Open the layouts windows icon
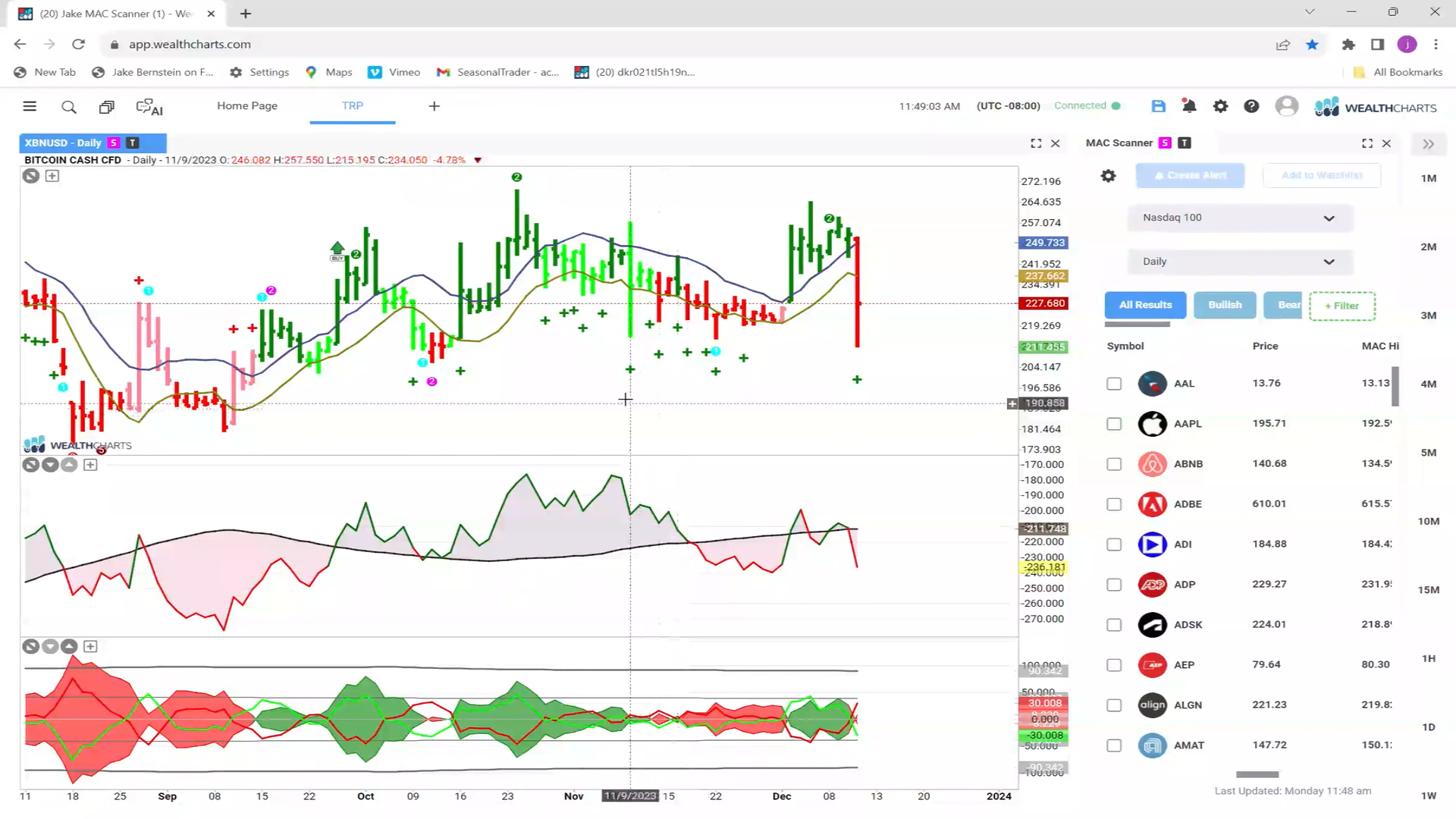Image resolution: width=1456 pixels, height=819 pixels. 107,107
